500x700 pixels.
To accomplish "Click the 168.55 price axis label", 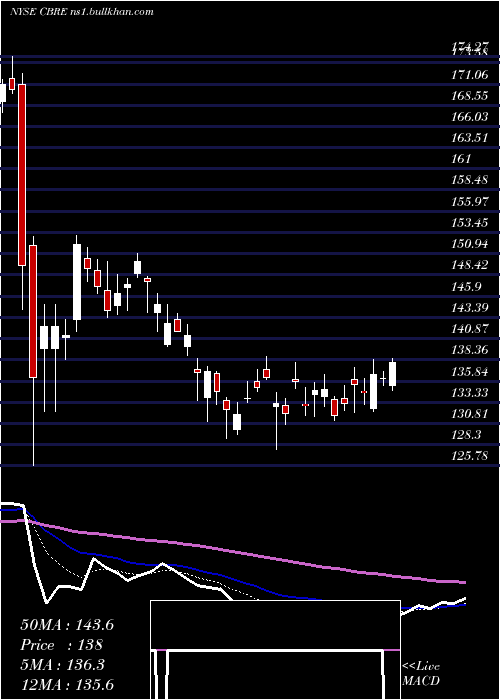I will 470,96.
